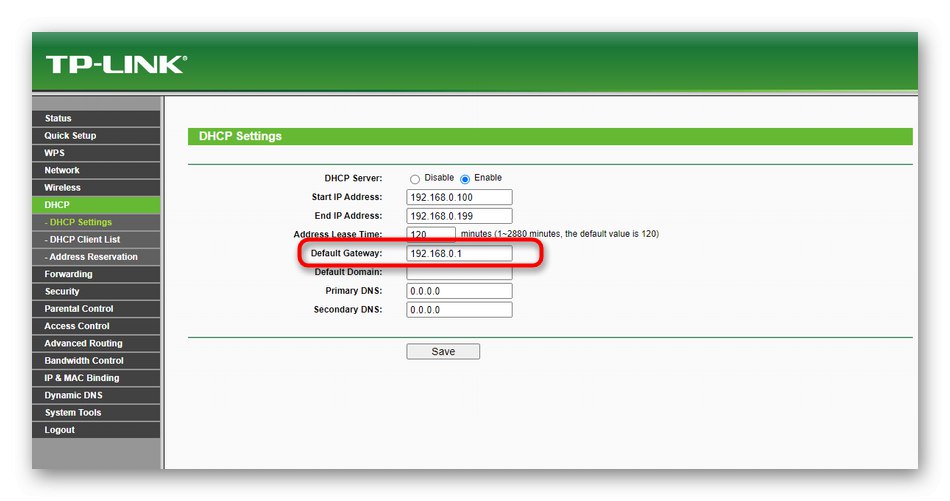The height and width of the screenshot is (501, 950).
Task: Click the 'Secondary DNS:' label
Action: tap(348, 310)
